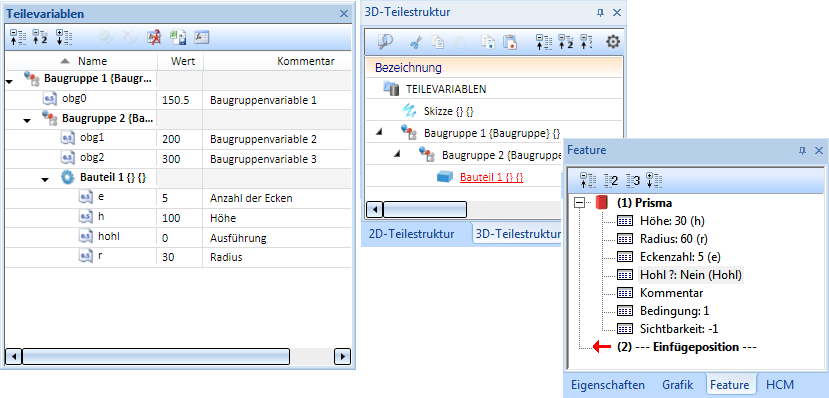
Task: Pin the 3D-Teilestruktur panel
Action: tap(600, 13)
